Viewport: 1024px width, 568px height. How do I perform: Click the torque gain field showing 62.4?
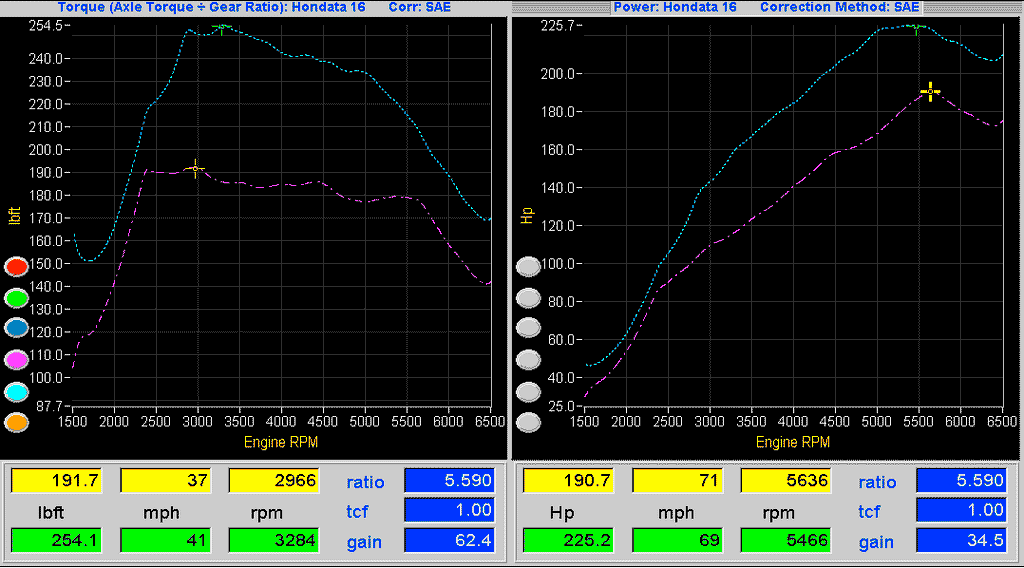tap(449, 541)
